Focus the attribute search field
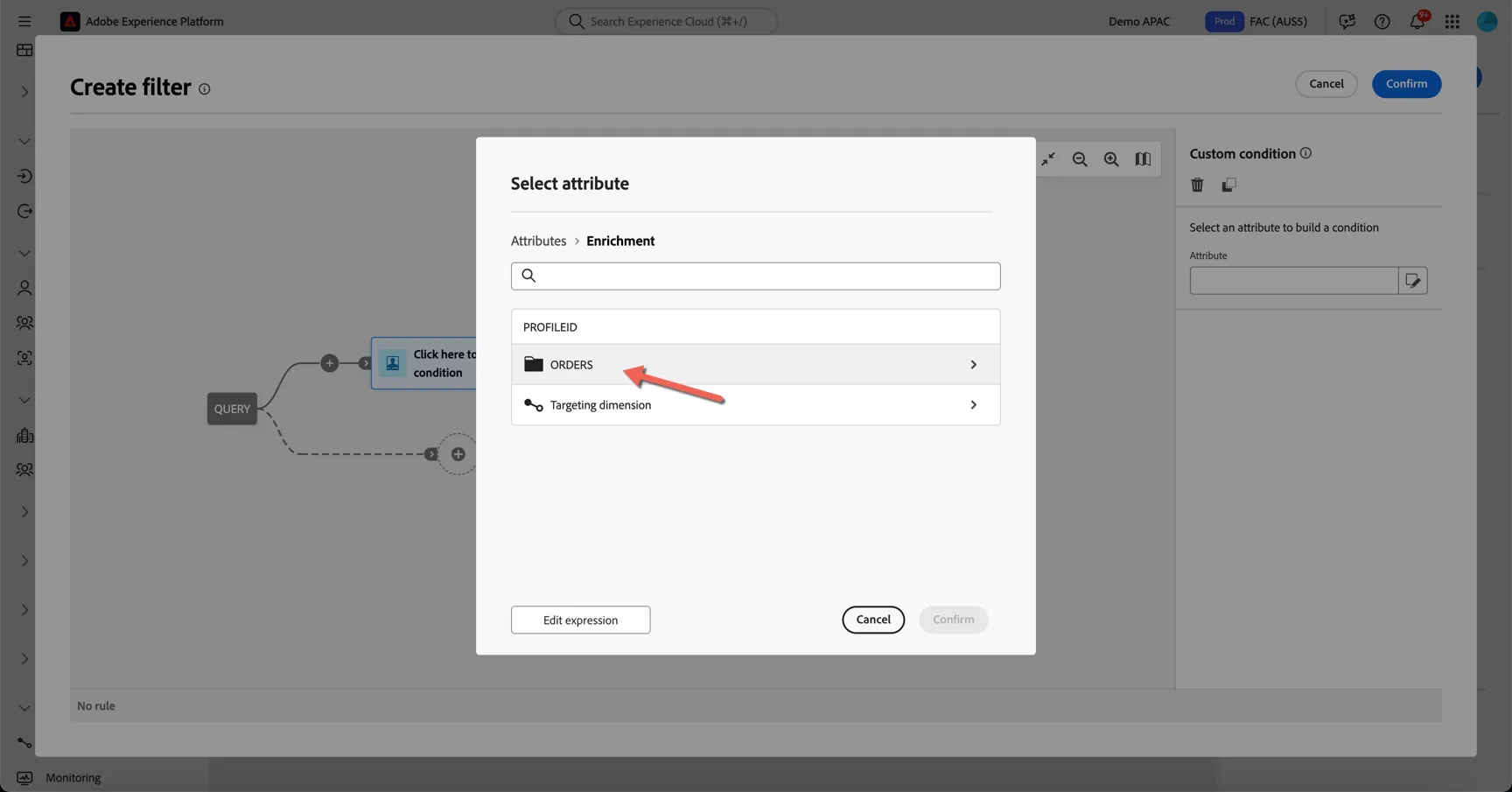 tap(755, 276)
